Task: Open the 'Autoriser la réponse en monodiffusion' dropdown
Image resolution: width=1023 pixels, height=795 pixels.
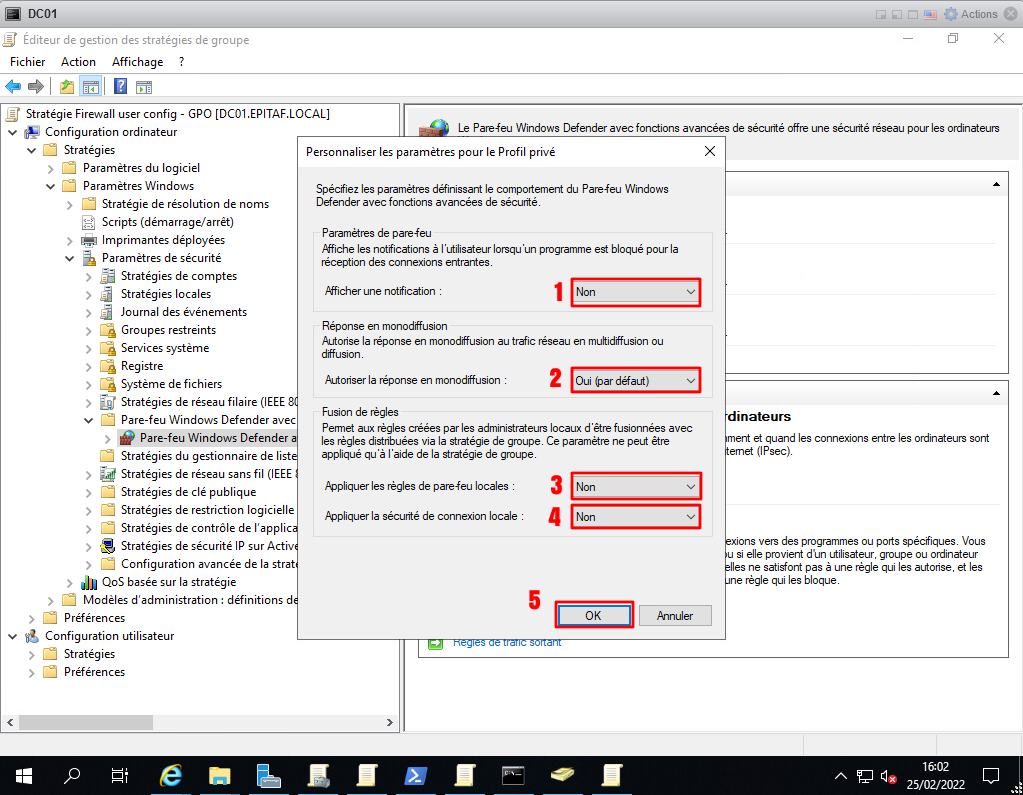Action: [x=635, y=380]
